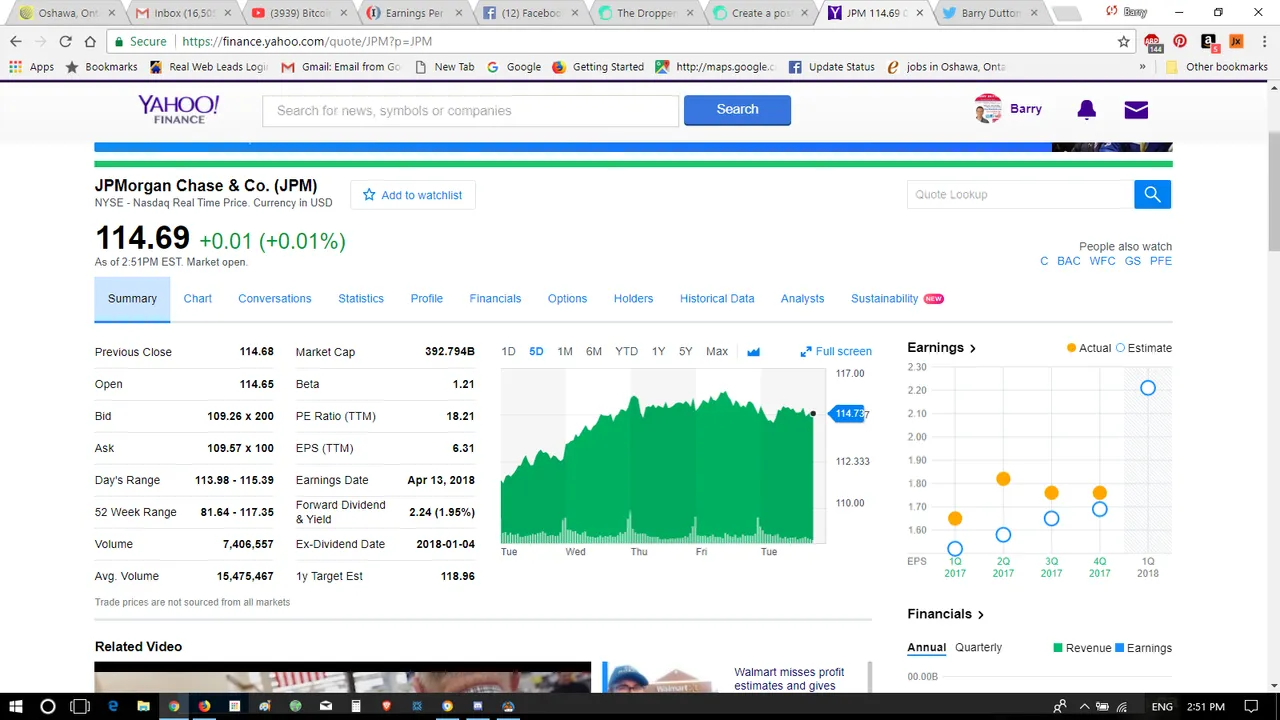The height and width of the screenshot is (720, 1280).
Task: Select the 1D chart range
Action: point(508,351)
